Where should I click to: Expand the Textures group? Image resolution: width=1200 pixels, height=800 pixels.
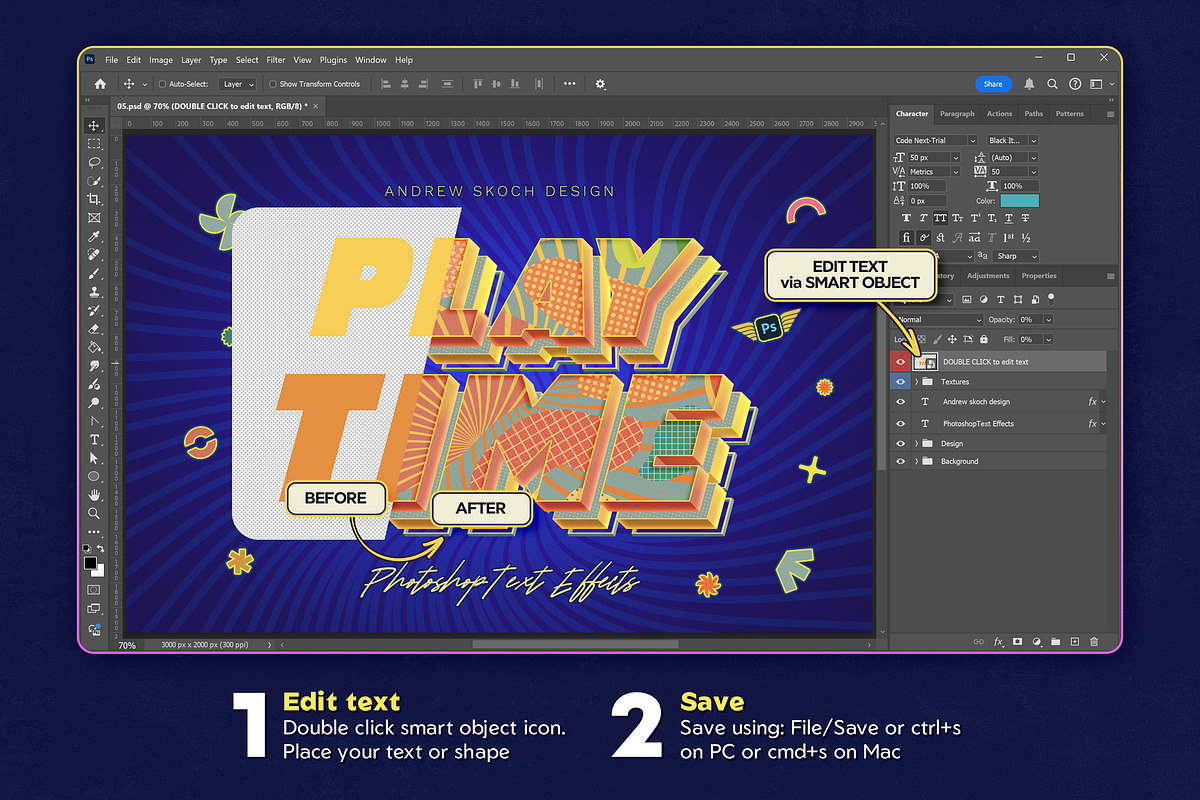916,382
